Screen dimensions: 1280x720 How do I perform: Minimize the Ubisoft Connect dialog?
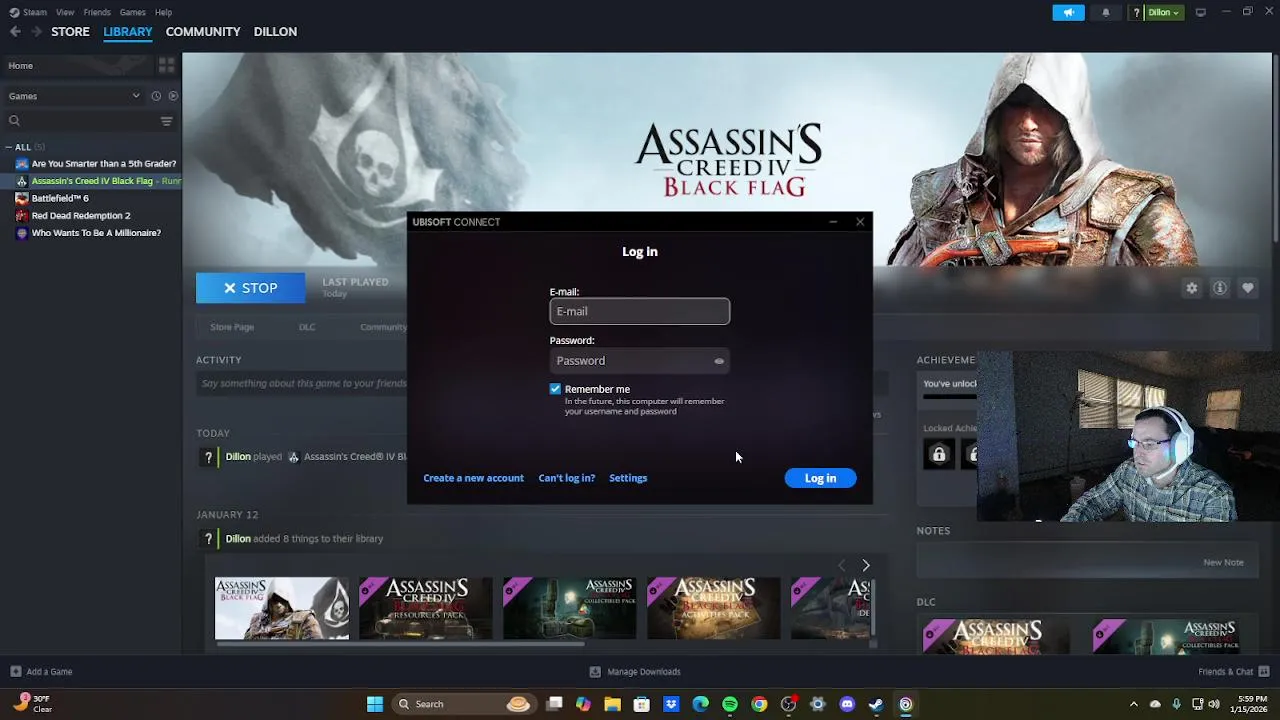tap(833, 222)
